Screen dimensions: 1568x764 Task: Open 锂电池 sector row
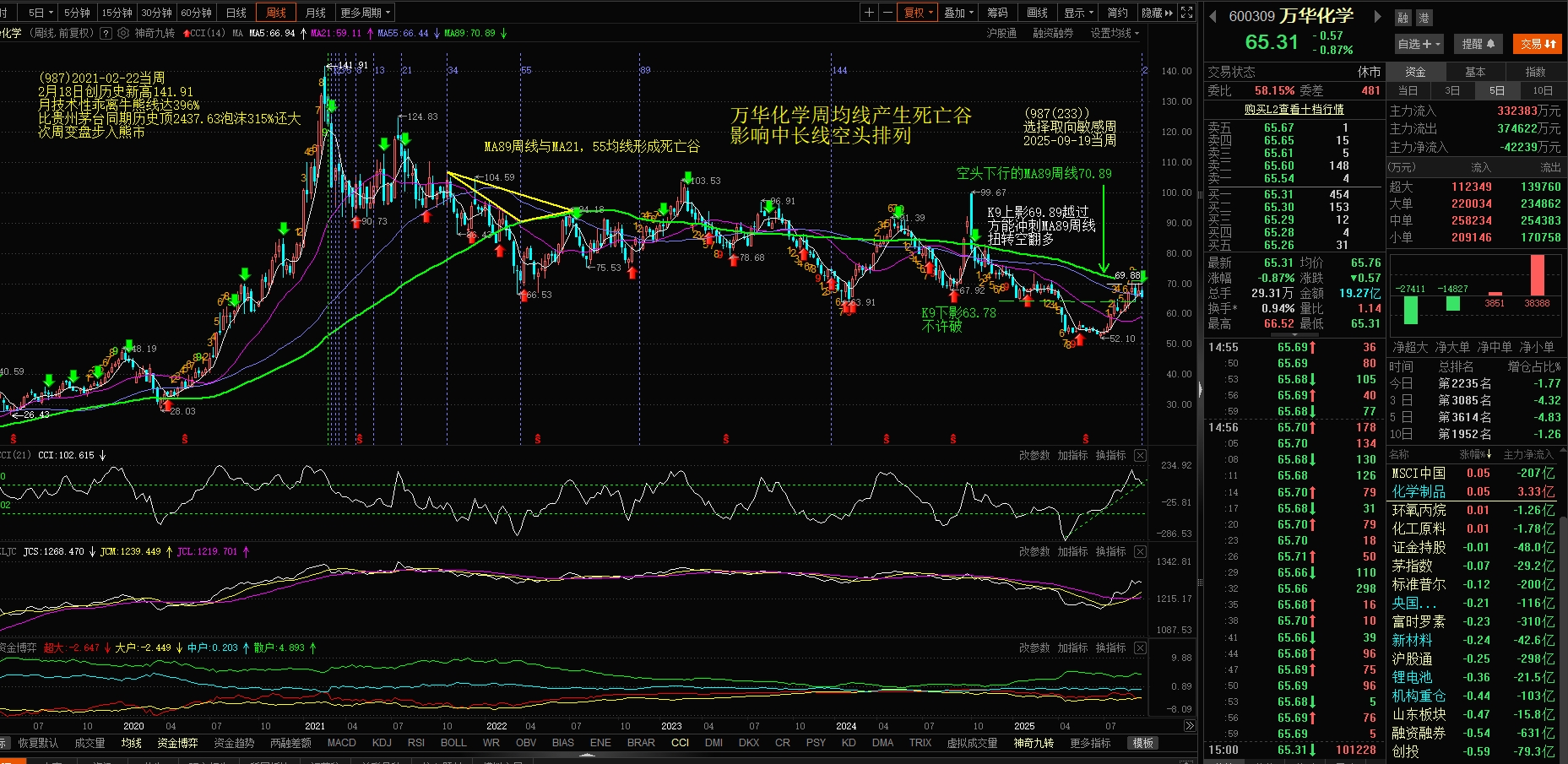click(x=1473, y=677)
